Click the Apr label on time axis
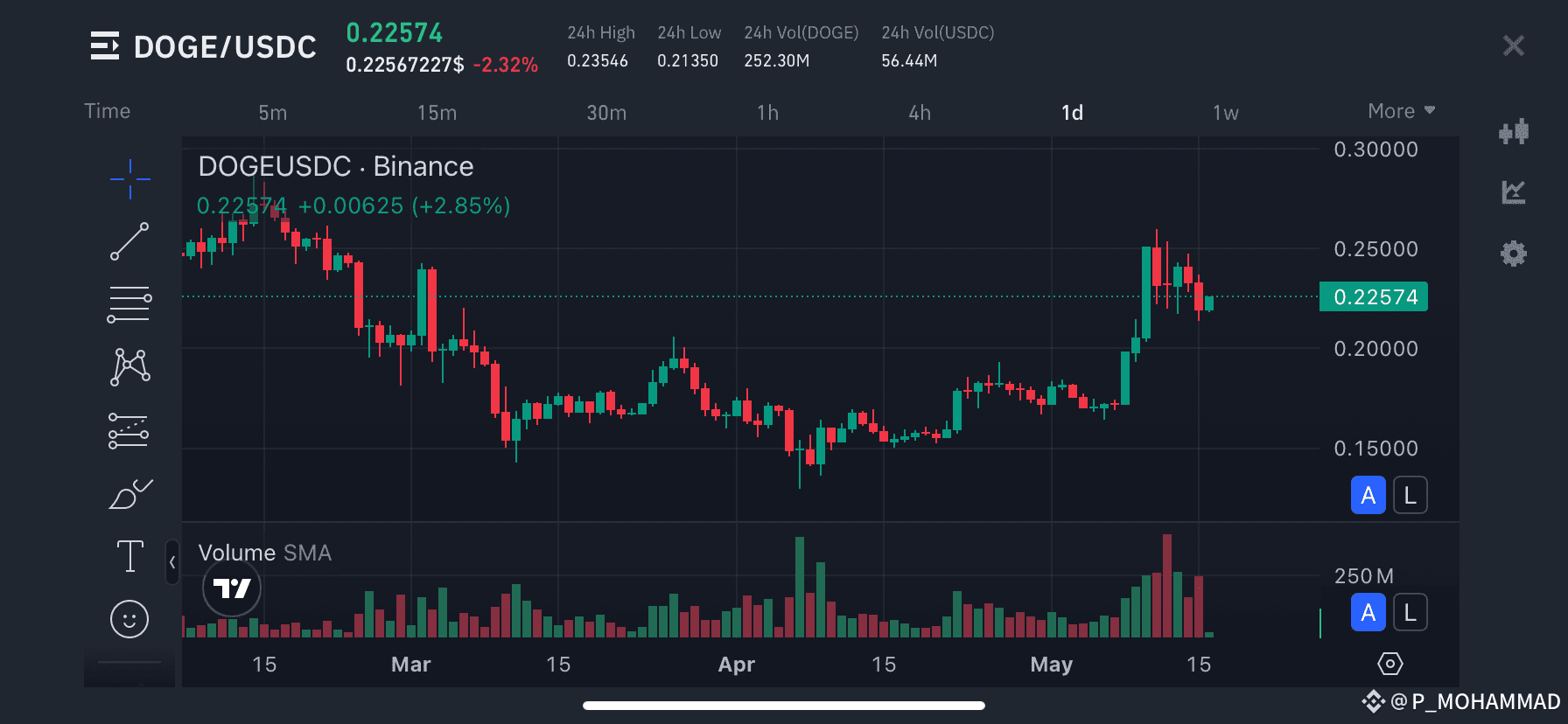1568x724 pixels. click(737, 665)
